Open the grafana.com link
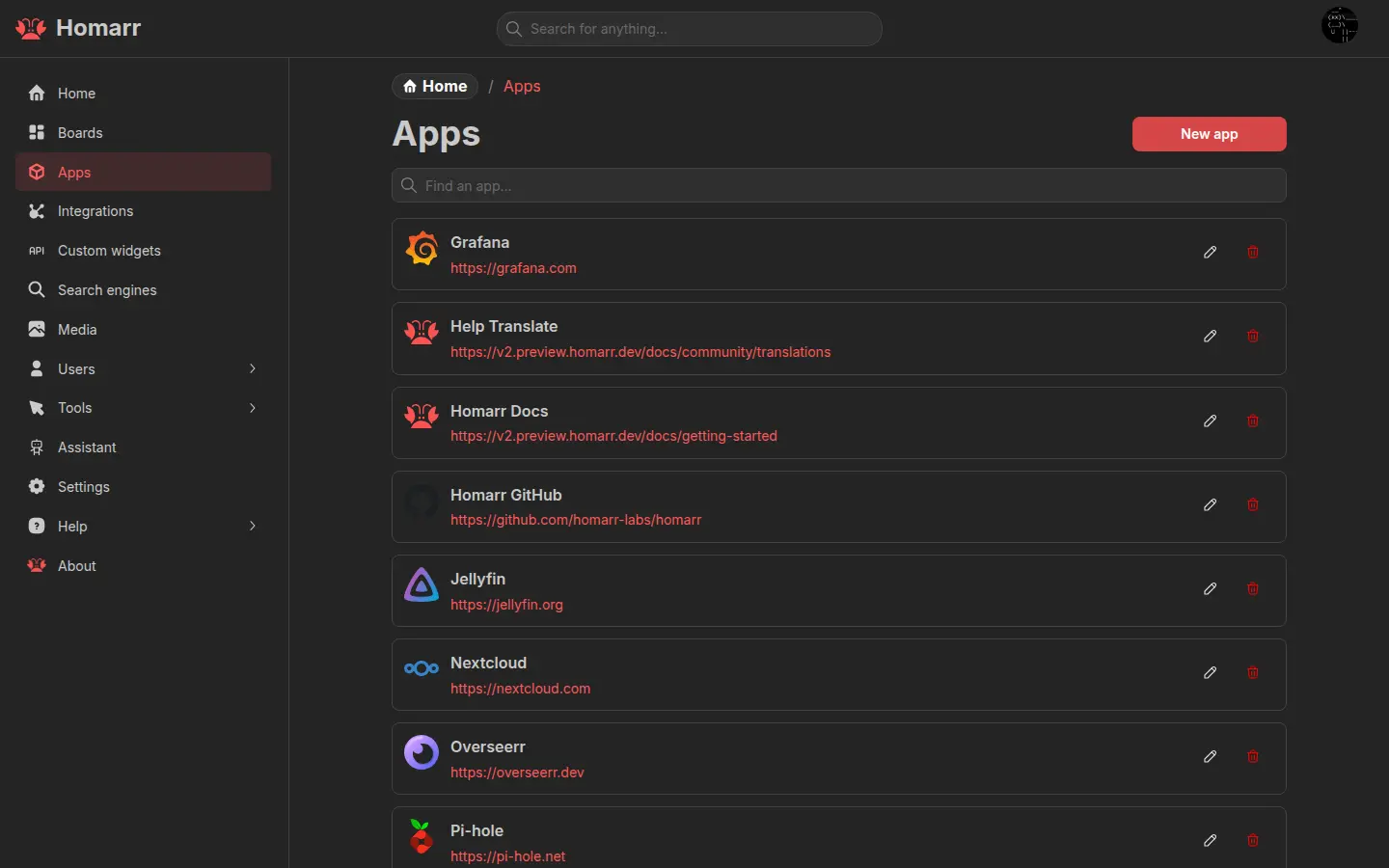The image size is (1389, 868). pos(513,268)
